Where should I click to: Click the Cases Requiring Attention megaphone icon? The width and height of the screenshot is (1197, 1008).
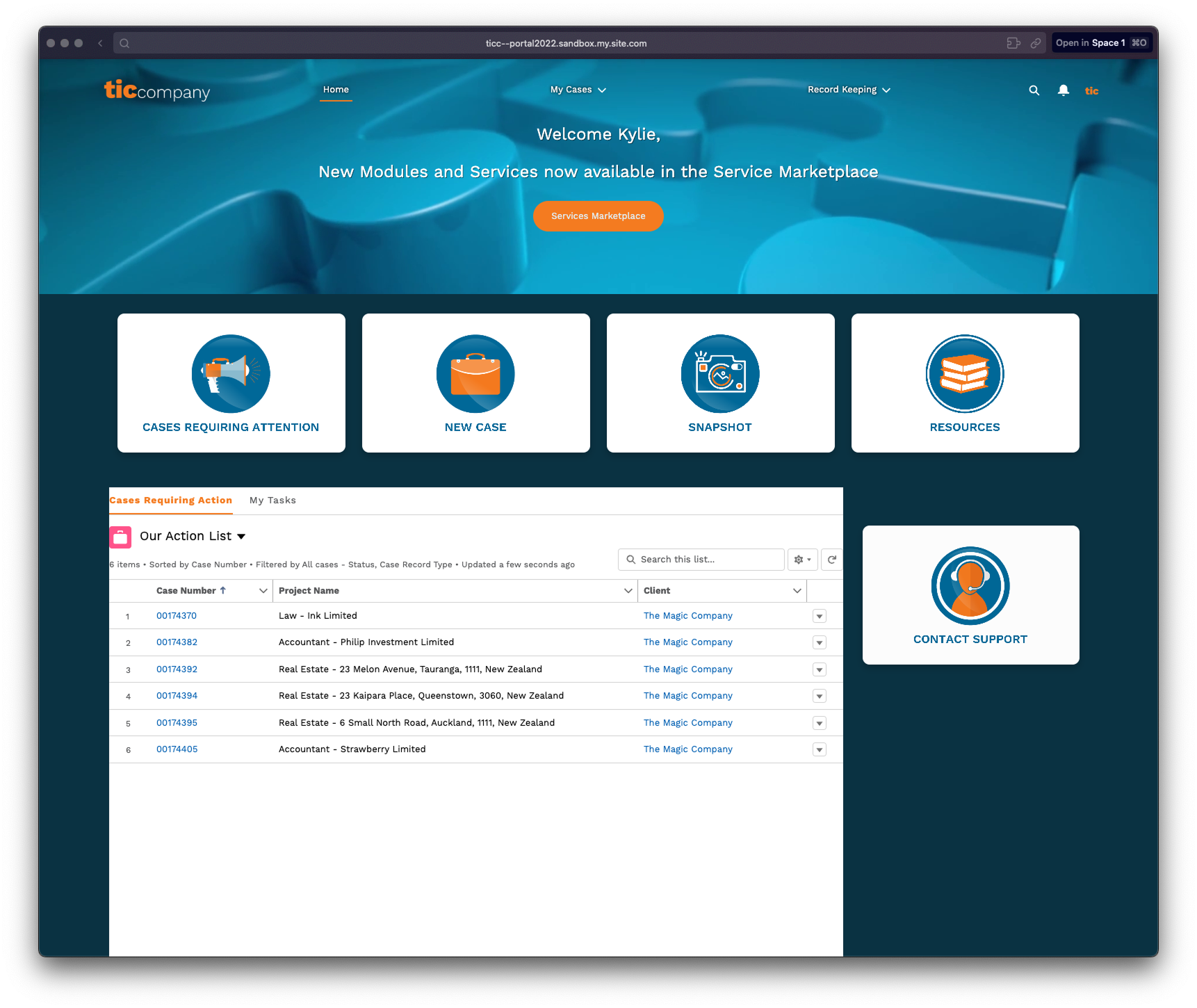pos(231,374)
